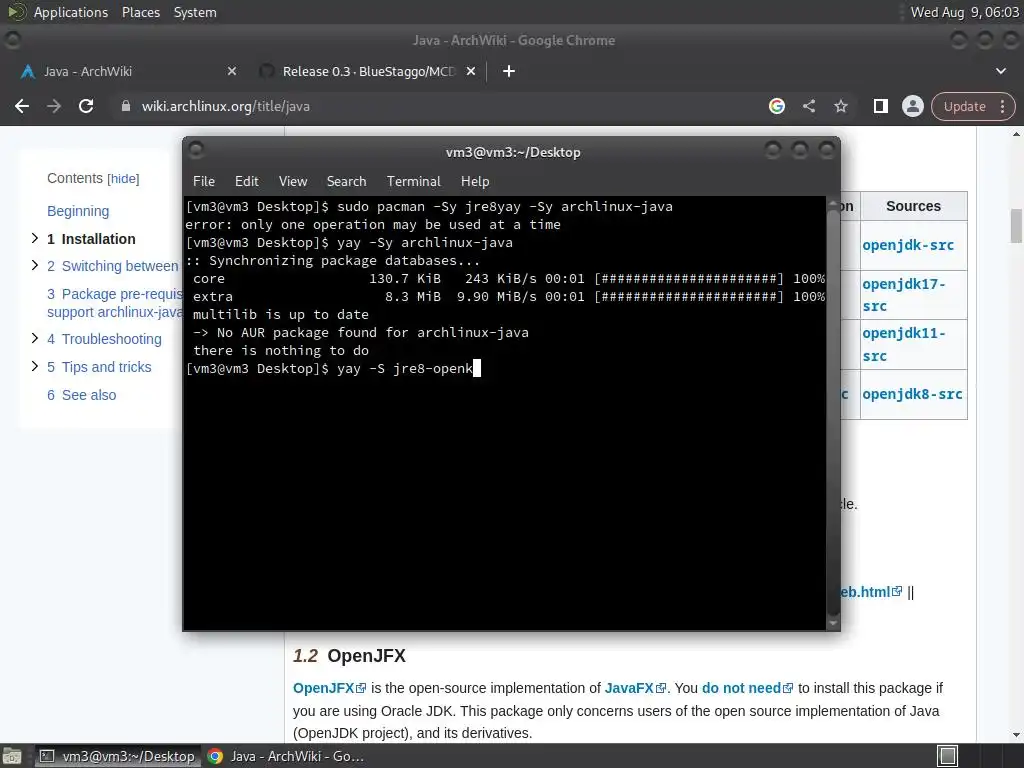Open Chrome three-dot menu
Screen dimensions: 1024x768
pyautogui.click(x=1002, y=106)
